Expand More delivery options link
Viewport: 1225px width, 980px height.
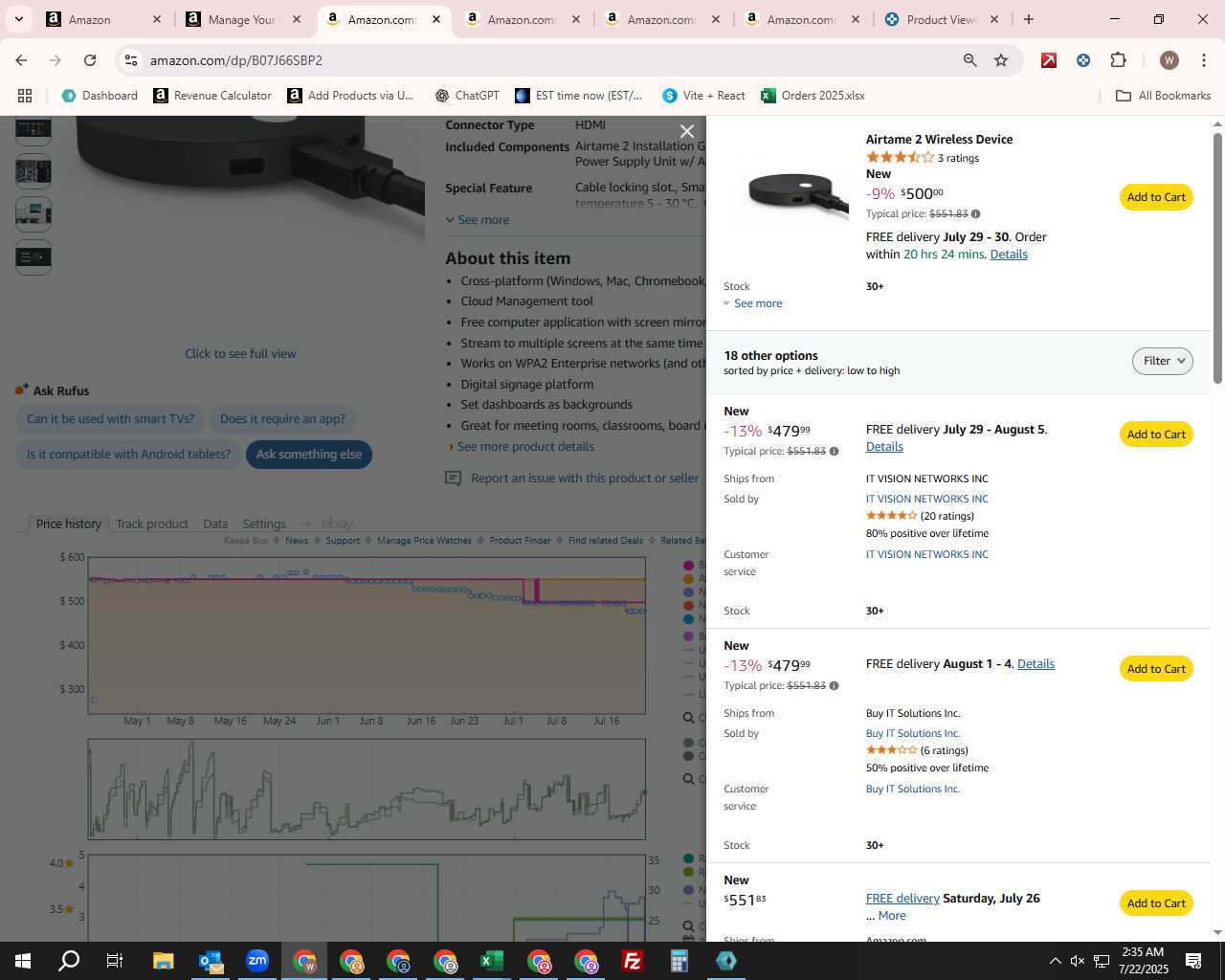(892, 916)
